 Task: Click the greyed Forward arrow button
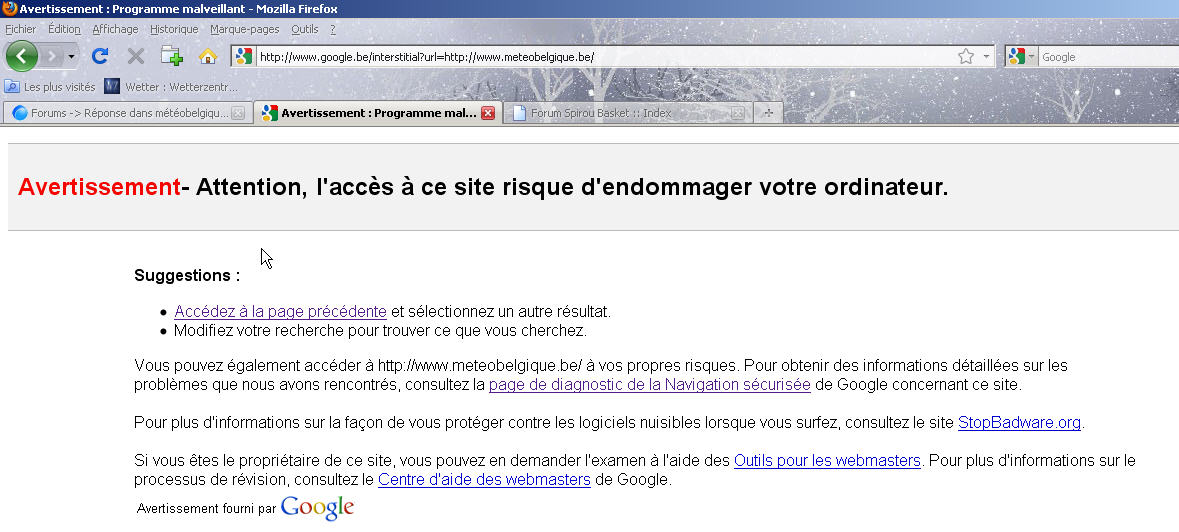pyautogui.click(x=52, y=56)
